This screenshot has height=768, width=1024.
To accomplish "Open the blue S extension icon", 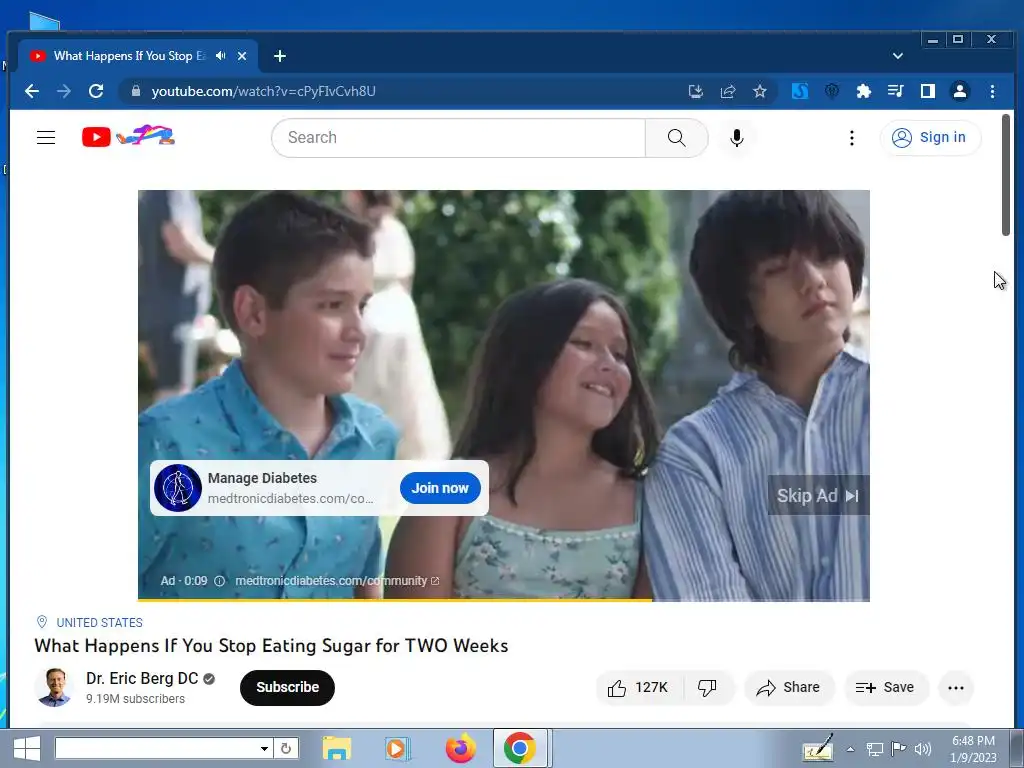I will [800, 91].
